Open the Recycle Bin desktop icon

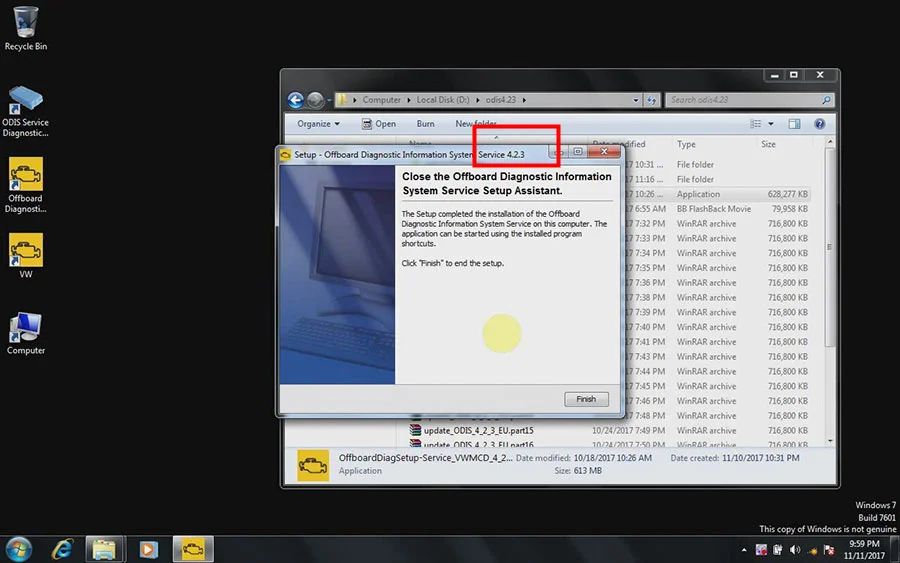tap(26, 28)
